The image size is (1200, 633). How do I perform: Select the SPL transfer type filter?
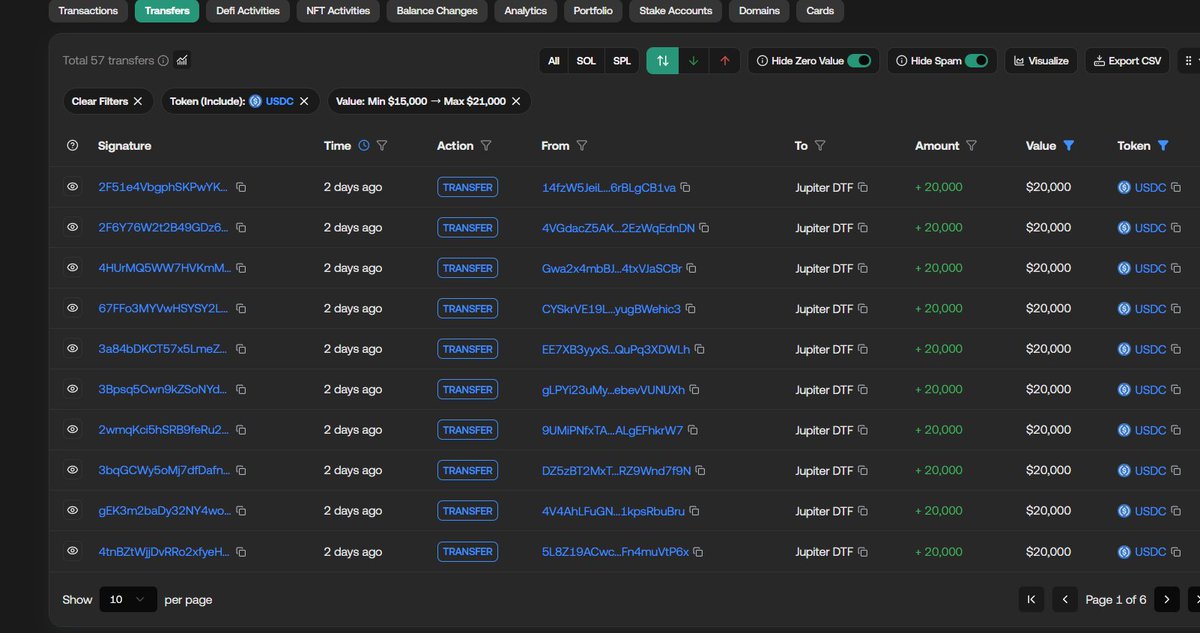622,60
